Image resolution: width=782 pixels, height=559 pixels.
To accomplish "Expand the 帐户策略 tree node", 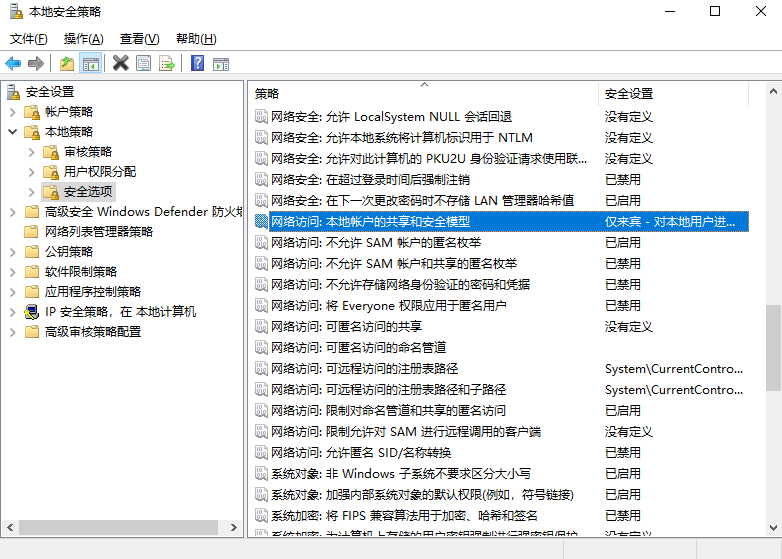I will (13, 112).
